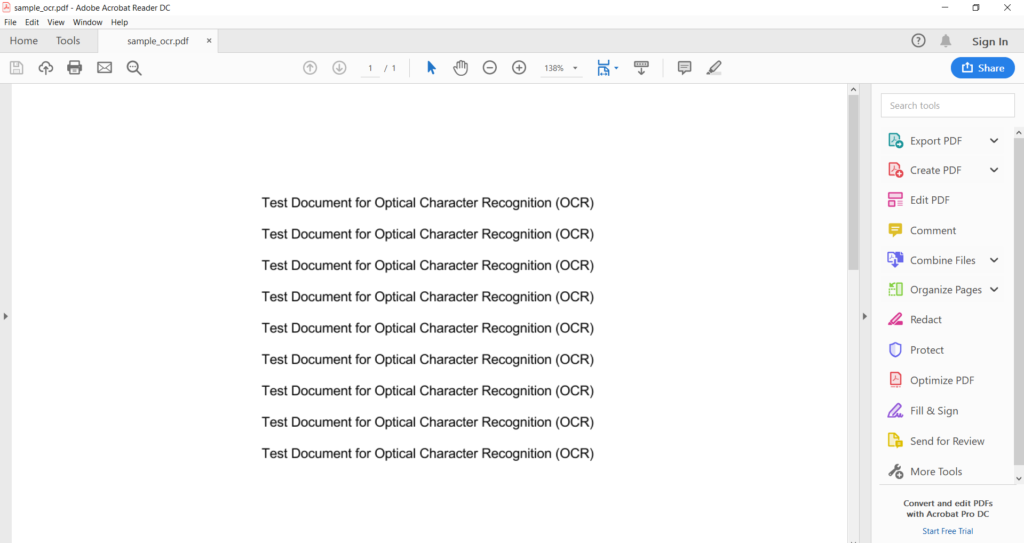Image resolution: width=1024 pixels, height=543 pixels.
Task: Expand Create PDF chevron
Action: tap(994, 170)
